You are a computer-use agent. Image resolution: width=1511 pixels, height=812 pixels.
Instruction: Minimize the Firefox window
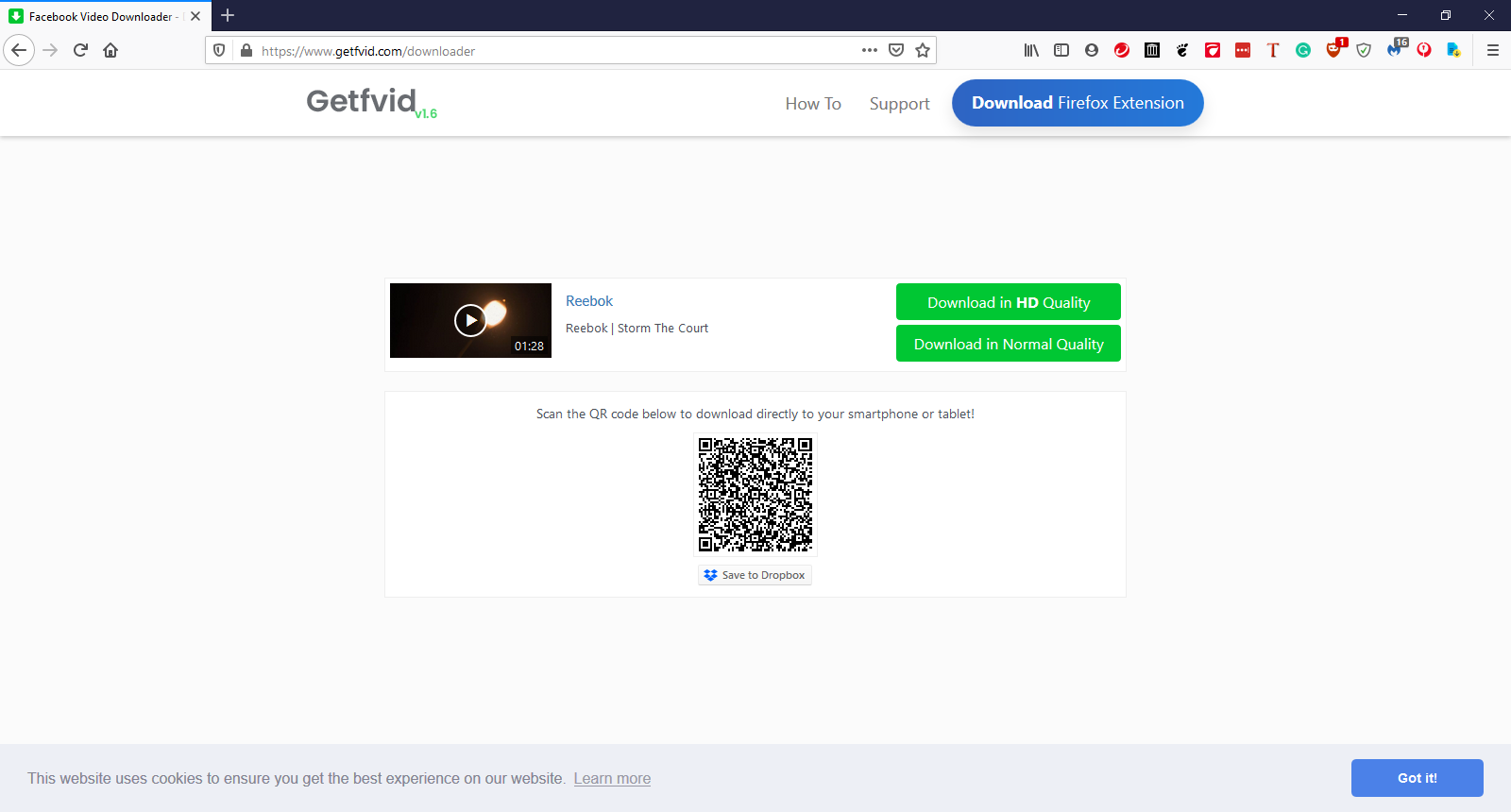1402,15
